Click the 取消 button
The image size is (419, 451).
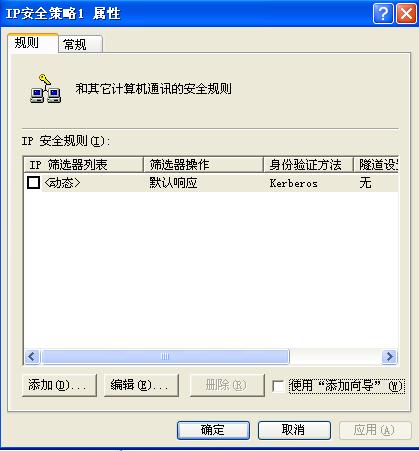click(x=294, y=430)
